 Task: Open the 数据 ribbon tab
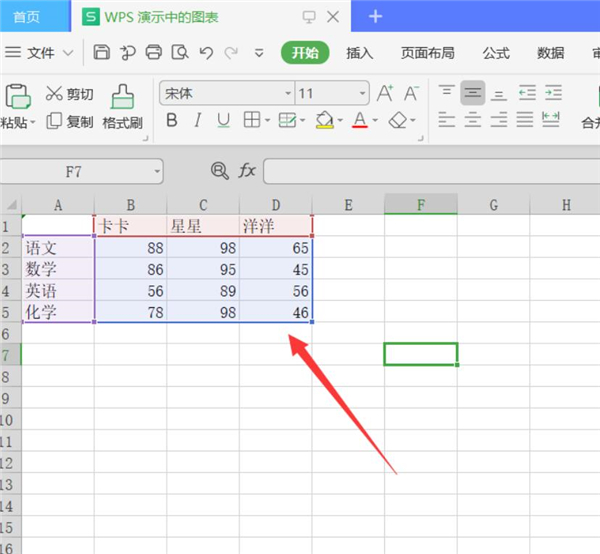coord(550,53)
